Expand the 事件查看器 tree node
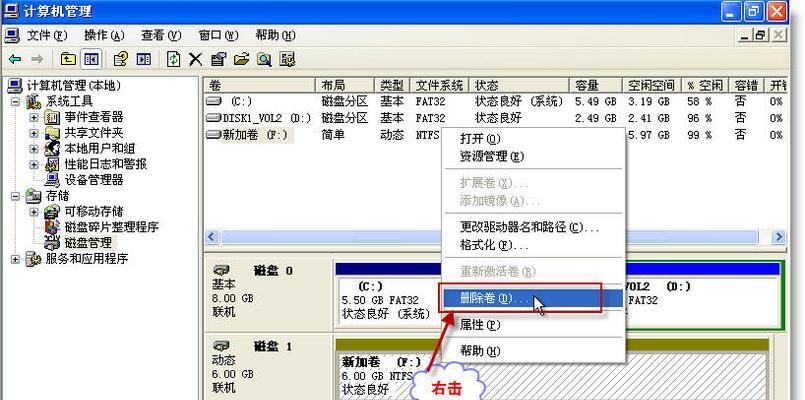Screen dimensions: 805x400 pyautogui.click(x=34, y=117)
